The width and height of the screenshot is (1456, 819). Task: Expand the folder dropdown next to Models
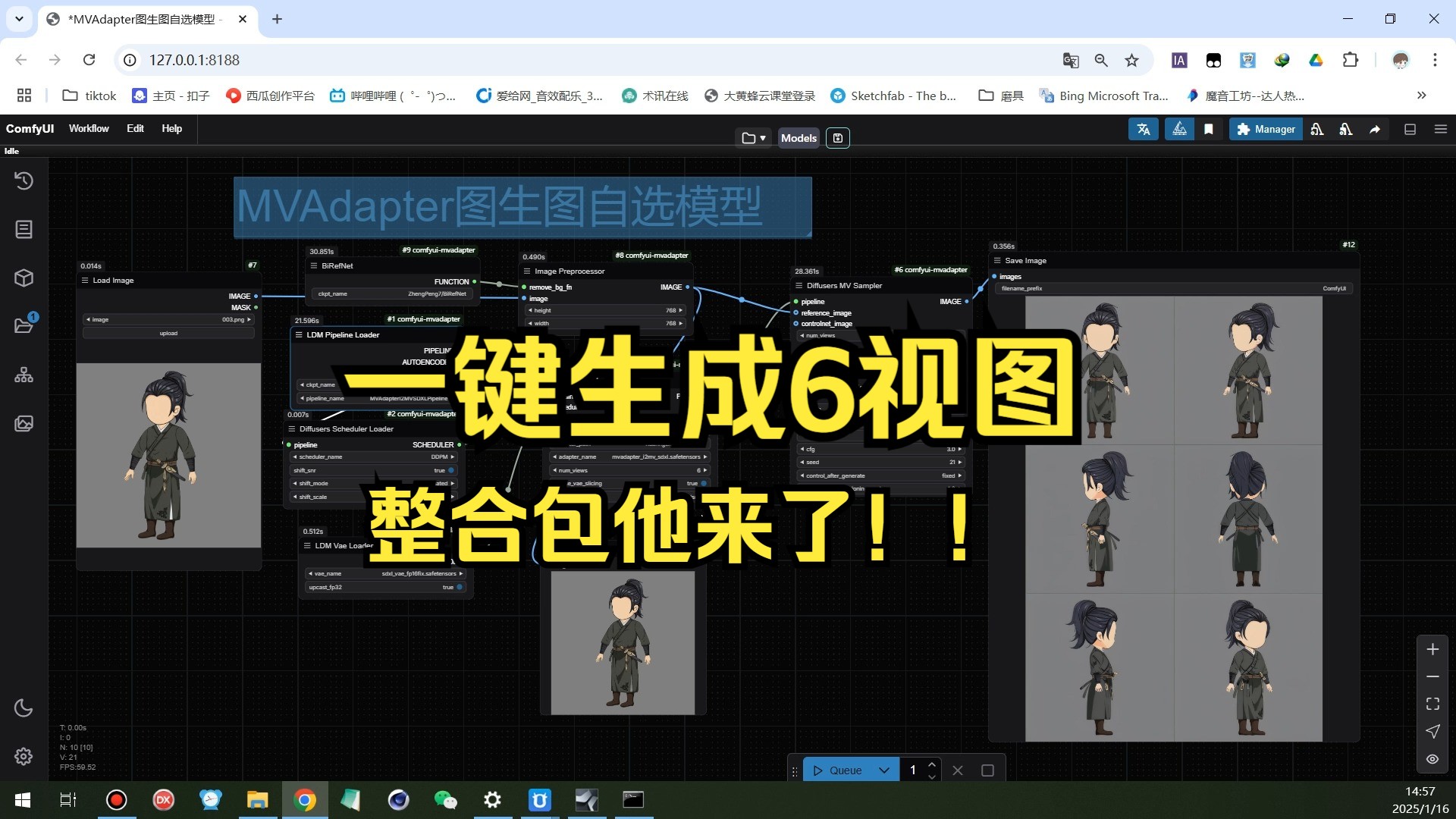click(754, 138)
